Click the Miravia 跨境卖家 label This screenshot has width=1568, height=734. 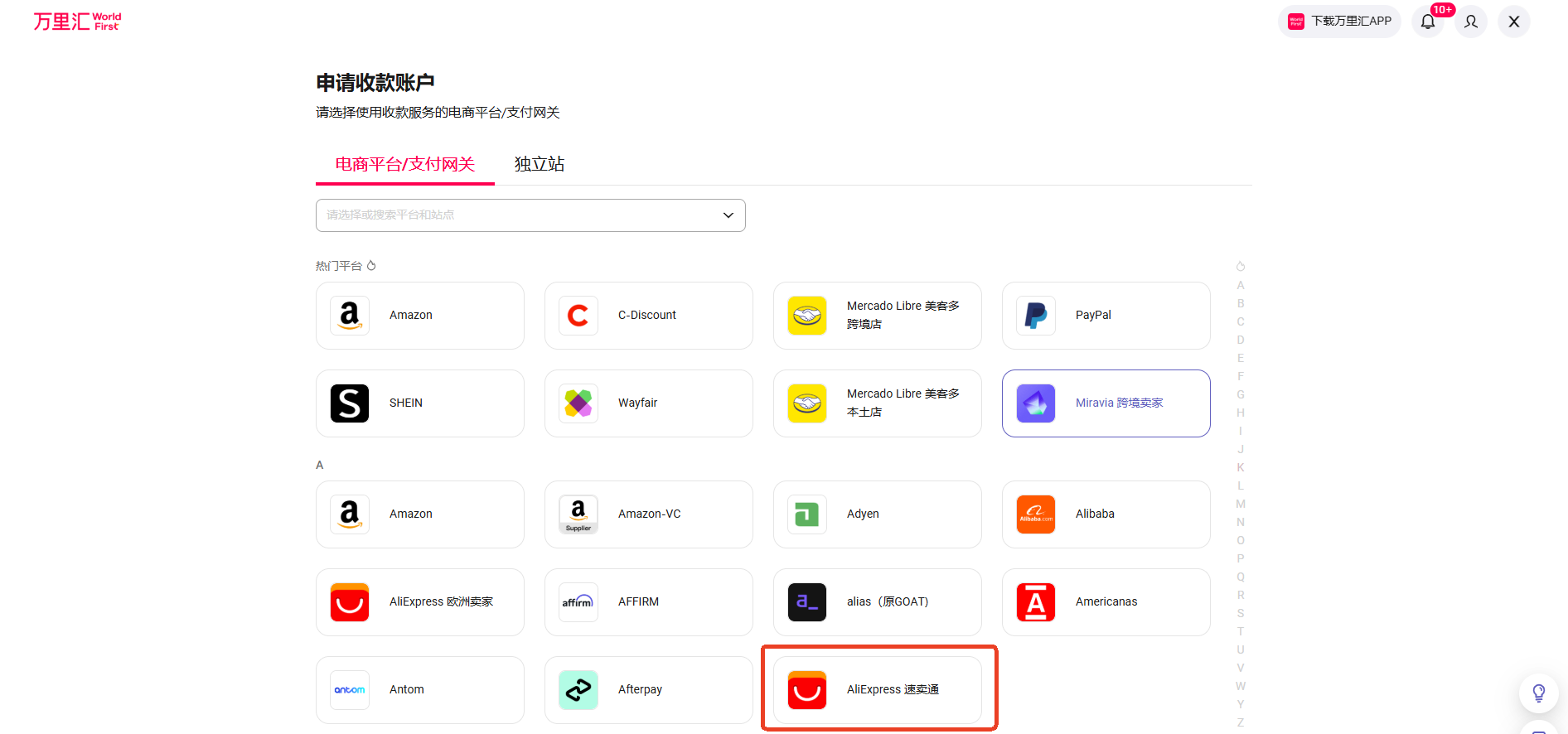[x=1119, y=403]
